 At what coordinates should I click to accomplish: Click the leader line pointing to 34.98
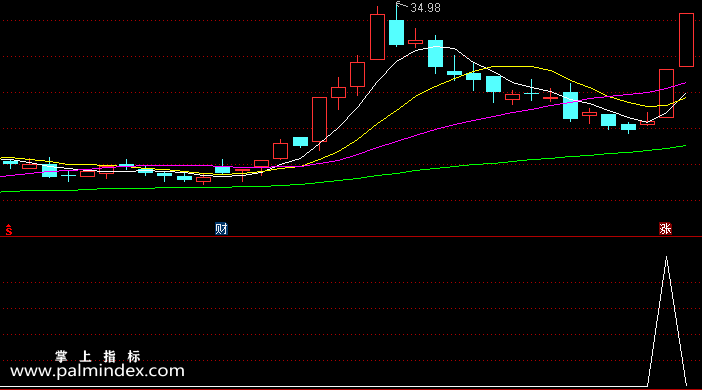tap(402, 5)
